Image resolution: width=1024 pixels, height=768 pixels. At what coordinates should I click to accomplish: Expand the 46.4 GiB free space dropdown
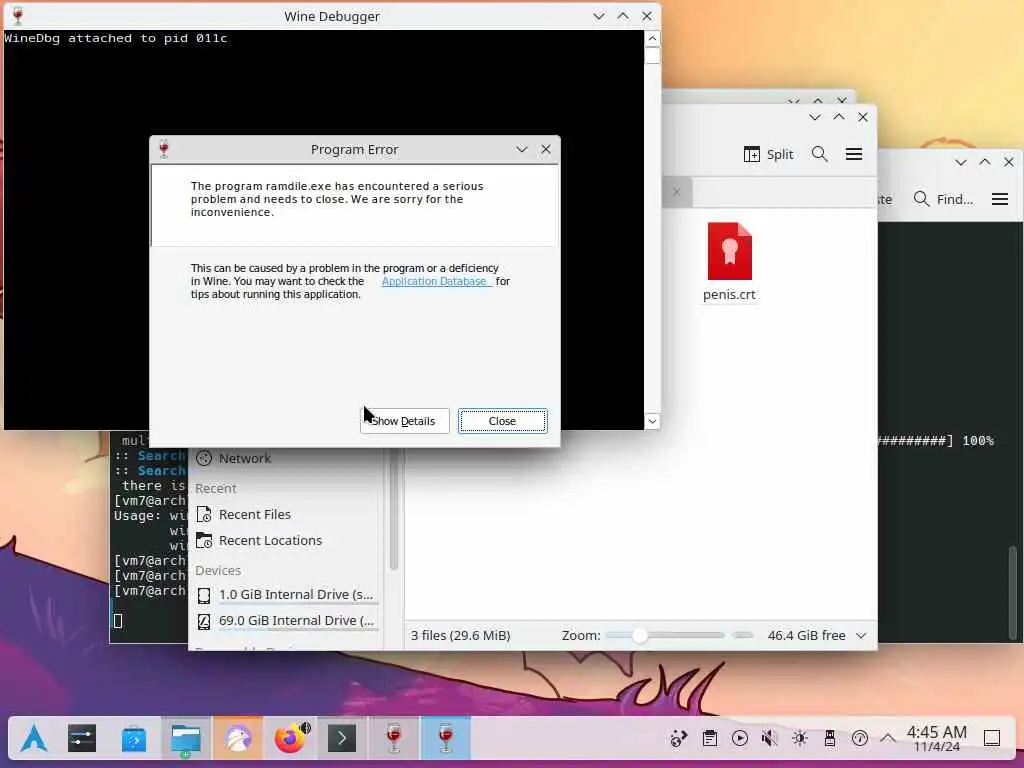pyautogui.click(x=861, y=635)
